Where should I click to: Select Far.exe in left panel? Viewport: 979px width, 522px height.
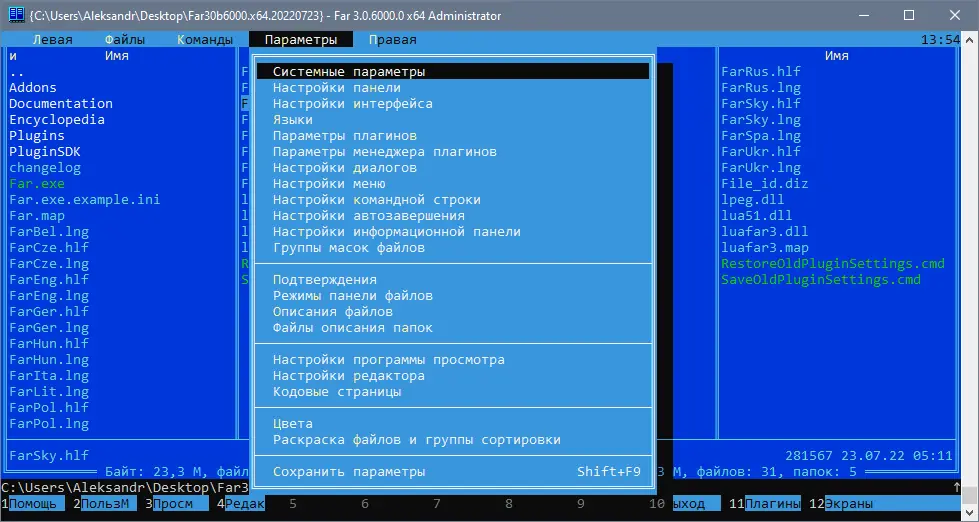click(37, 184)
